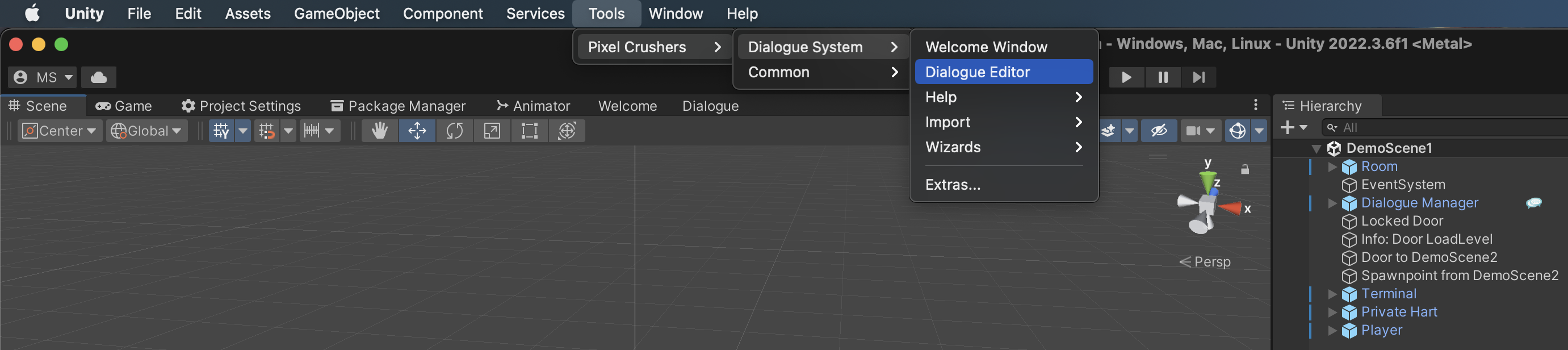This screenshot has height=350, width=1568.
Task: Collapse the DemoScene1 scene
Action: click(x=1316, y=148)
